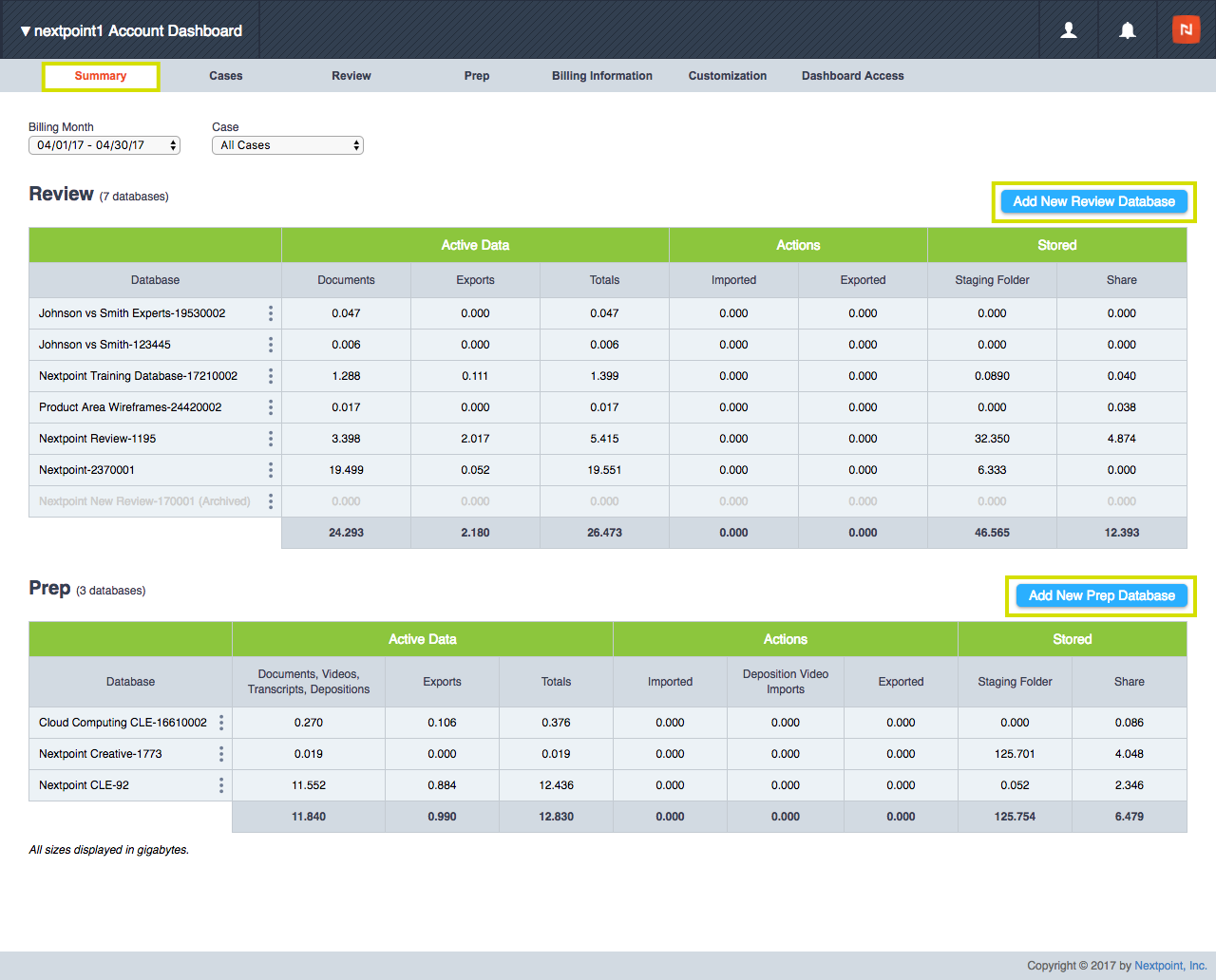This screenshot has width=1216, height=980.
Task: Open options menu for archived Nextpoint New Review-170001
Action: point(271,501)
